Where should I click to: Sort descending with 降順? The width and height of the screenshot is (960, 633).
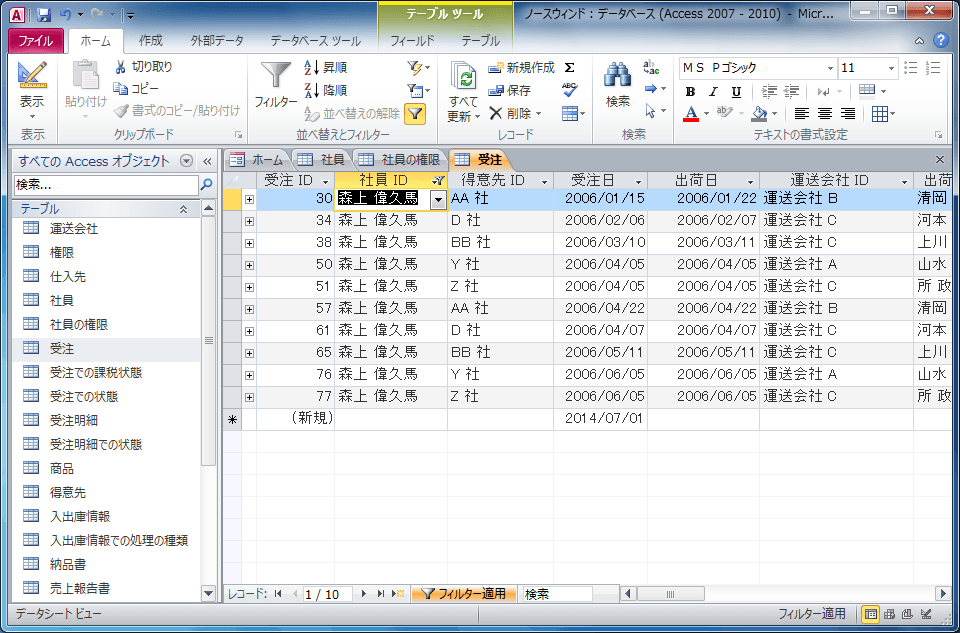coord(326,90)
